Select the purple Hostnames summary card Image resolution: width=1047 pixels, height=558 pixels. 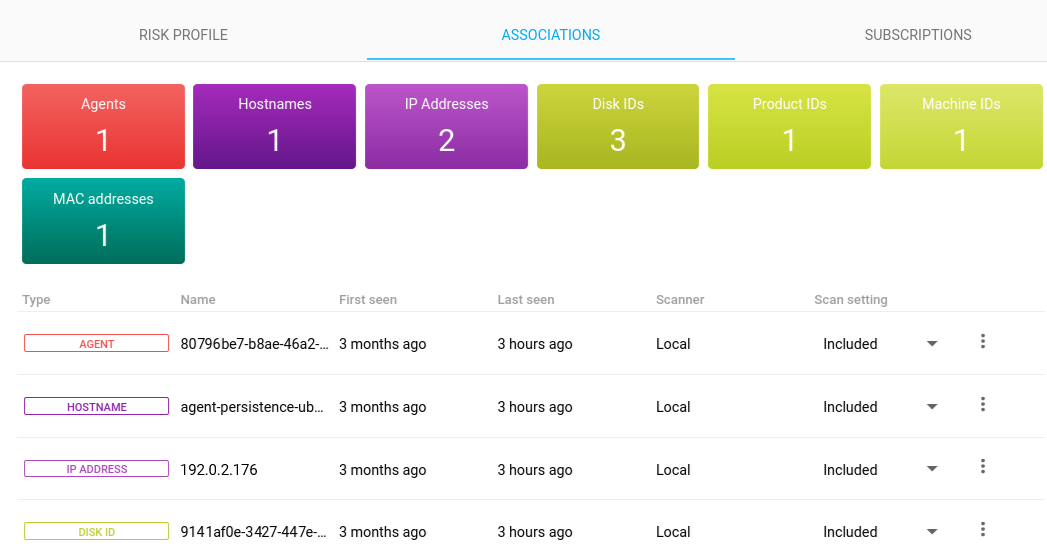[275, 126]
